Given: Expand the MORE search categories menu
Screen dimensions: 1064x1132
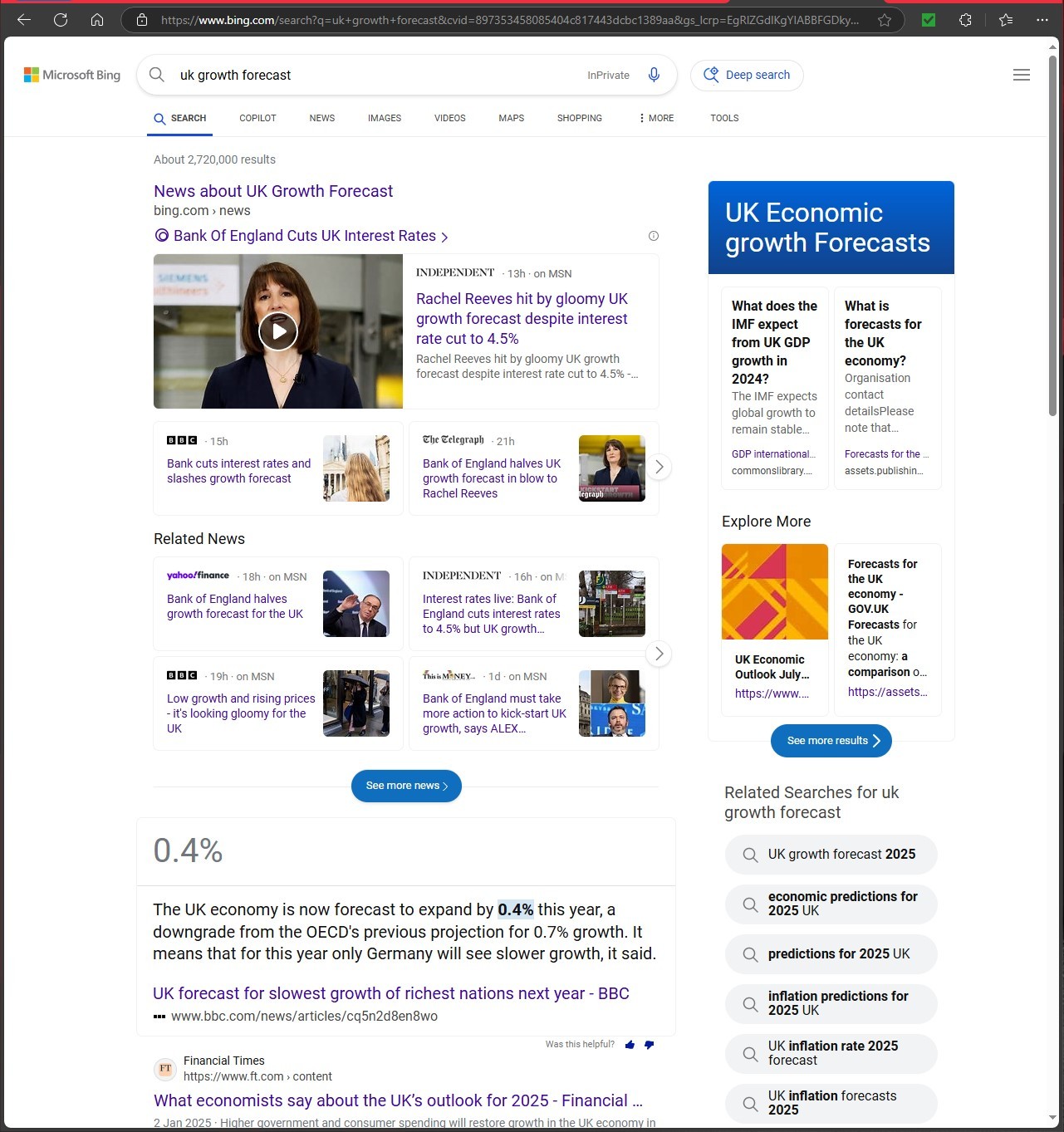Looking at the screenshot, I should pos(656,118).
